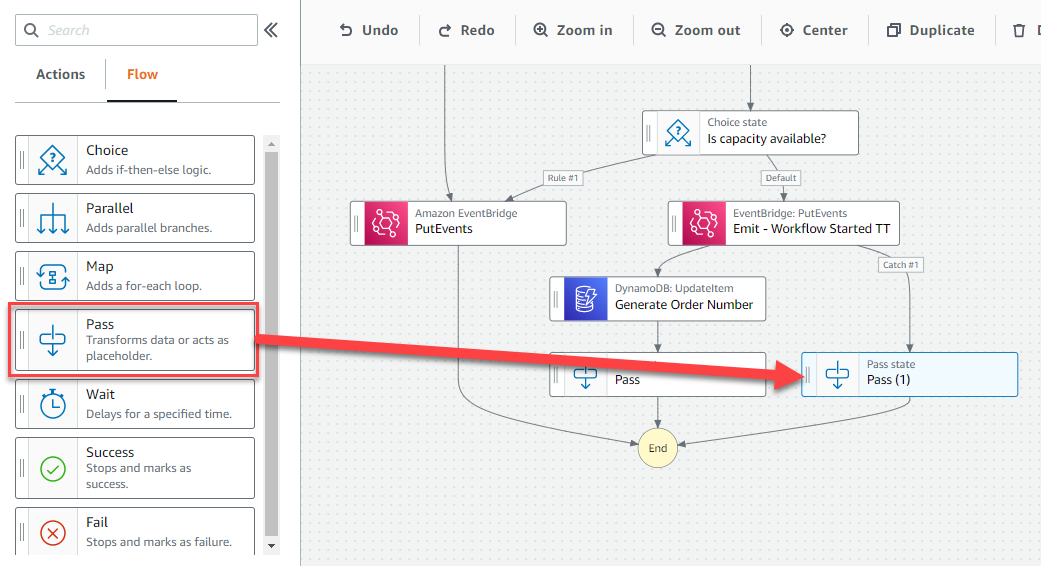1041x566 pixels.
Task: Click the Duplicate squares icon
Action: (x=894, y=30)
